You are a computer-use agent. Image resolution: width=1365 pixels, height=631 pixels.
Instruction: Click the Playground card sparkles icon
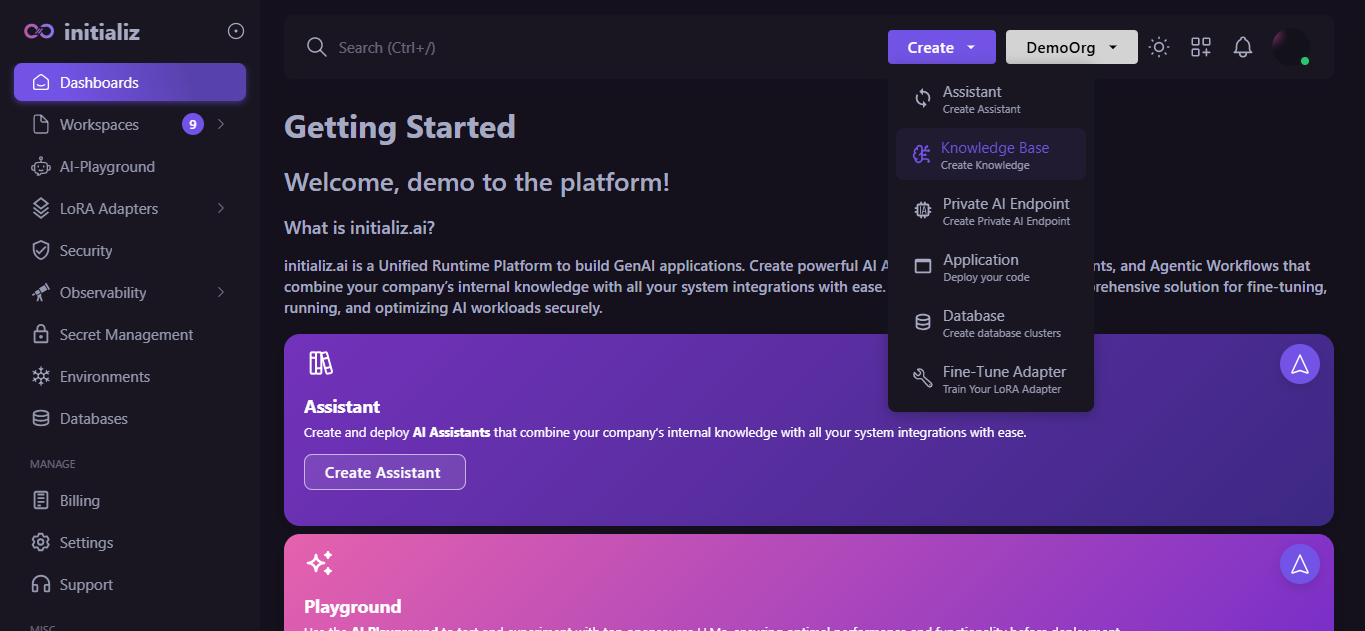point(320,563)
